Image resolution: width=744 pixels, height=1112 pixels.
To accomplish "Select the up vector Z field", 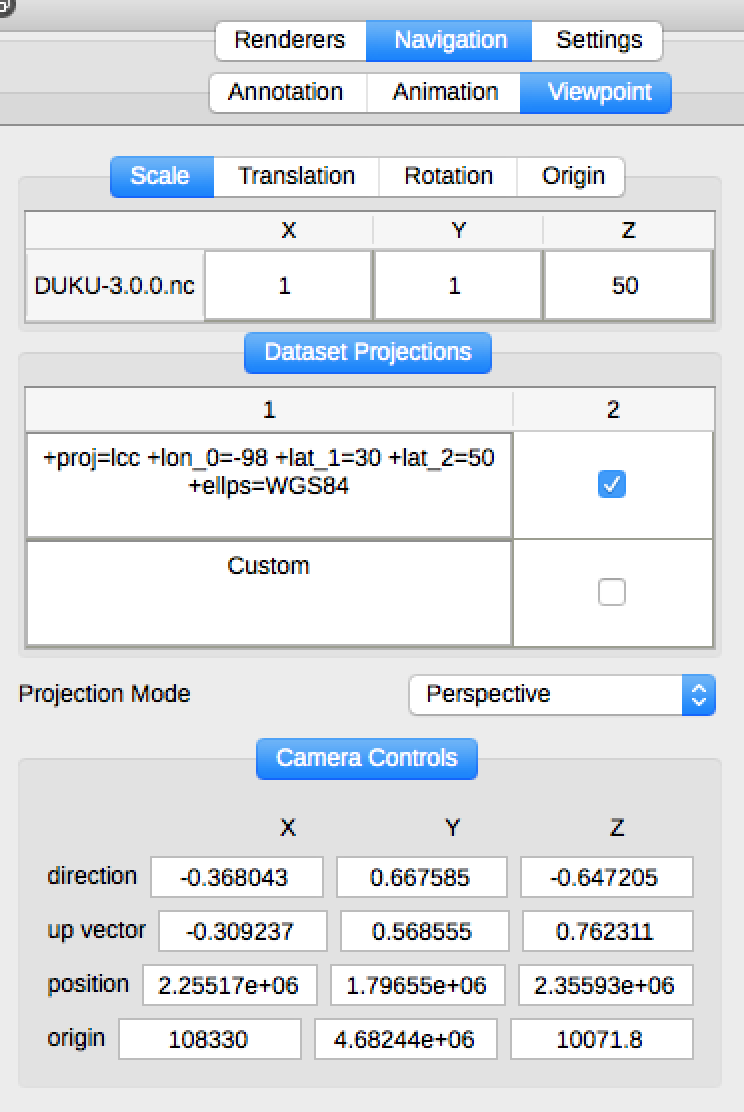I will click(606, 932).
